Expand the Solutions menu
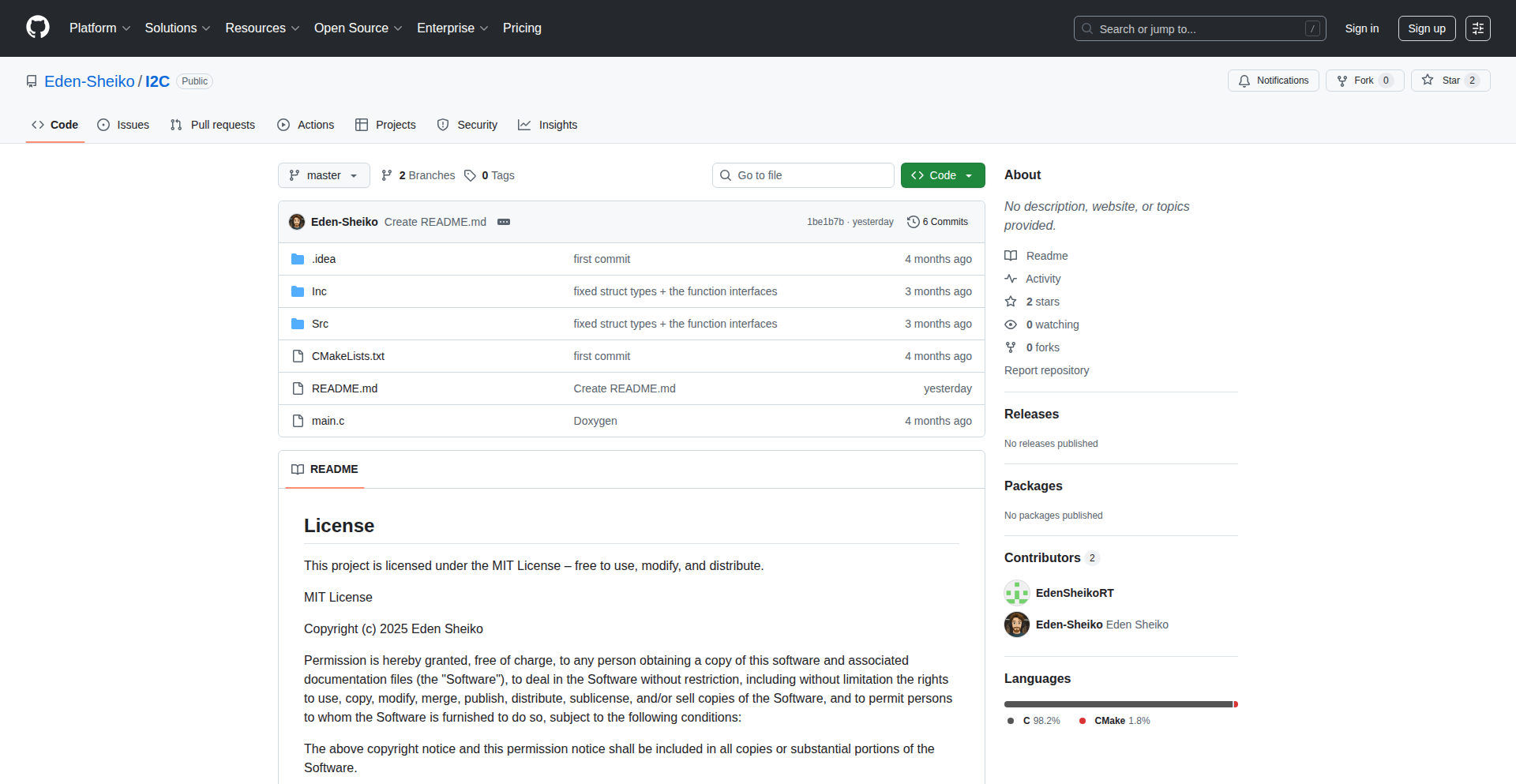The height and width of the screenshot is (784, 1516). (178, 28)
